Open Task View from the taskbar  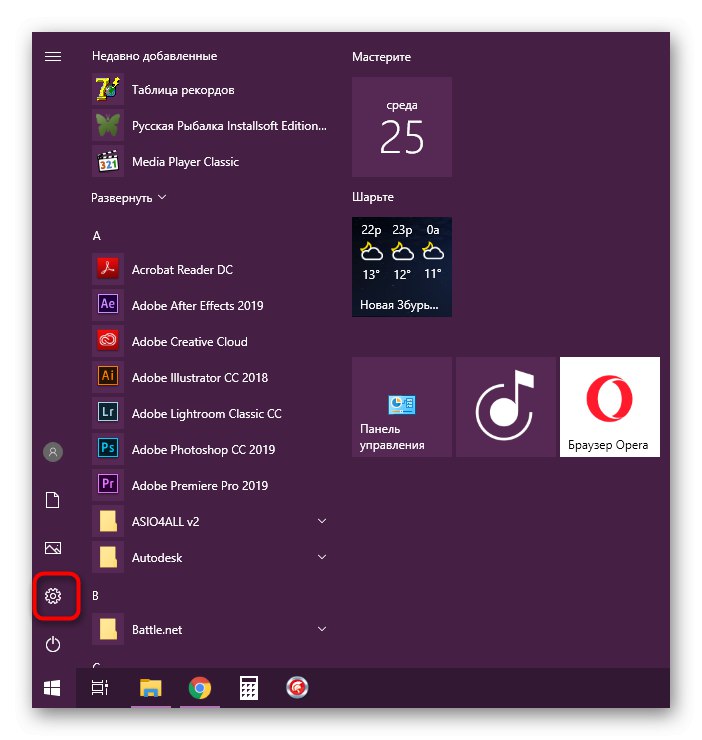point(100,688)
